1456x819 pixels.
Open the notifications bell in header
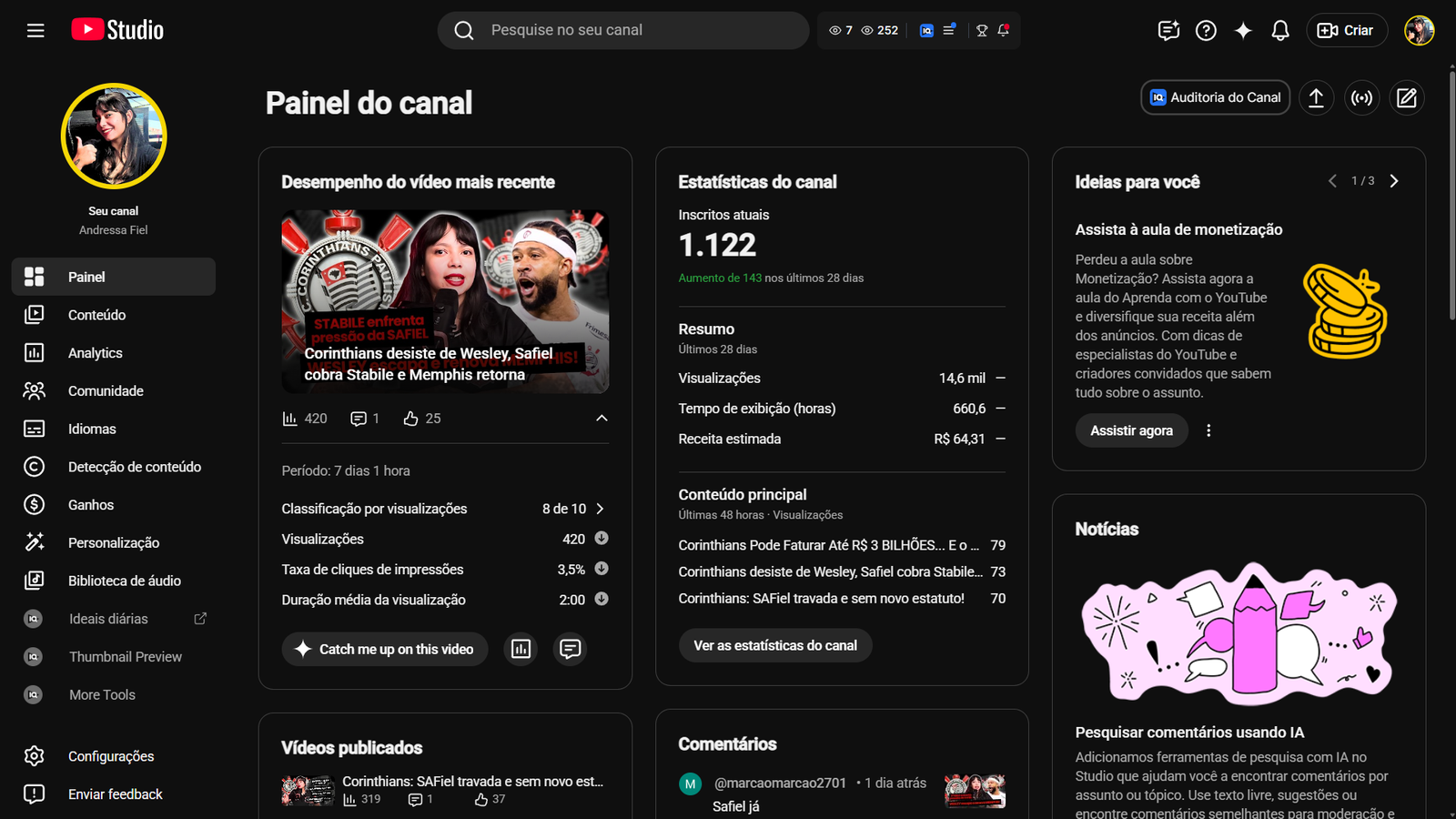tap(1280, 31)
